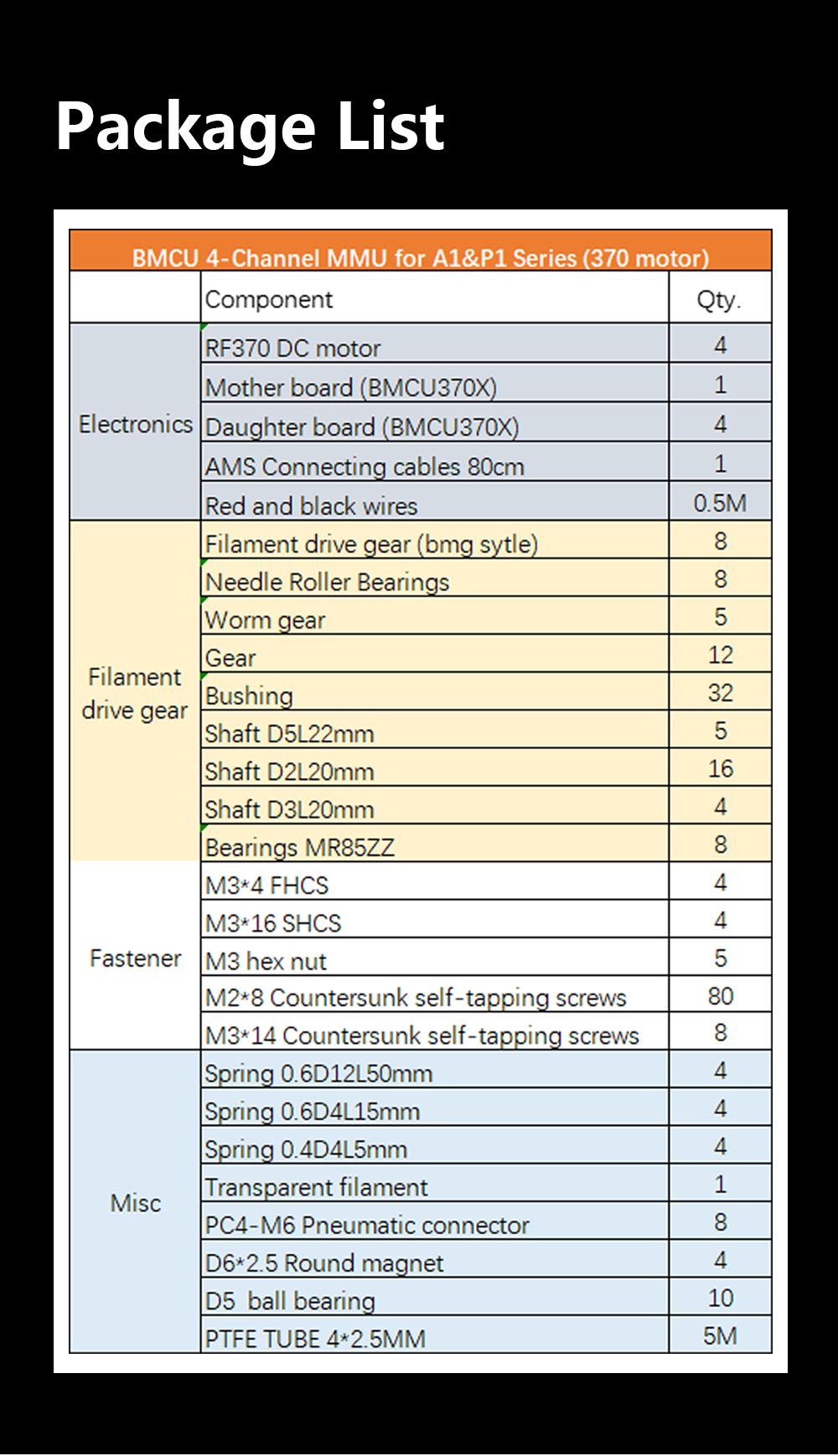Select the Filament drive gear (bmg sytle) cell
Viewport: 838px width, 1456px height.
point(435,540)
